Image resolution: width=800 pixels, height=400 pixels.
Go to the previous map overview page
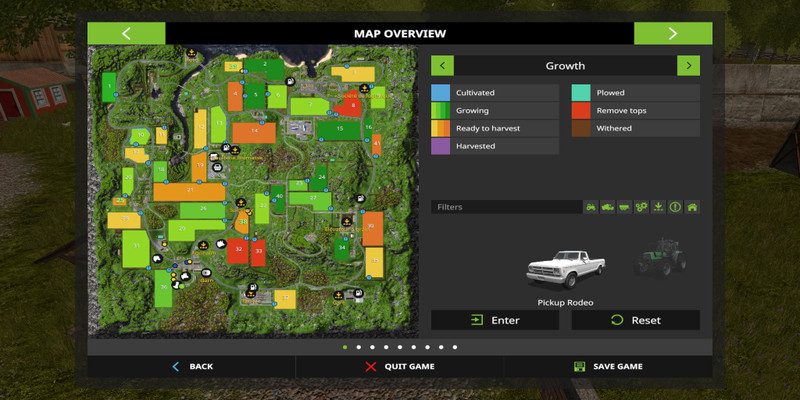126,33
